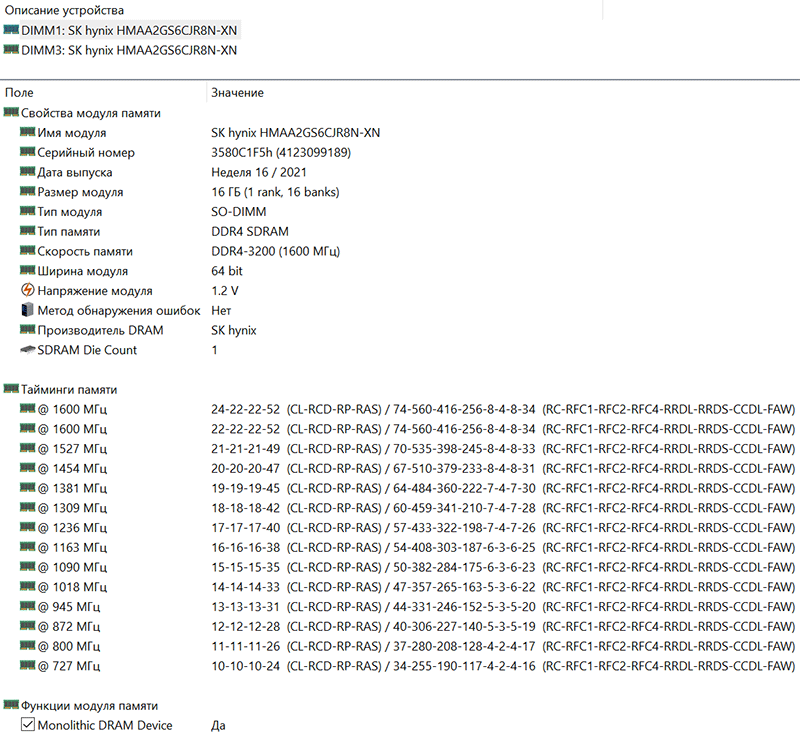The width and height of the screenshot is (800, 735).
Task: Click icon beside Тип памяти
Action: pos(27,231)
